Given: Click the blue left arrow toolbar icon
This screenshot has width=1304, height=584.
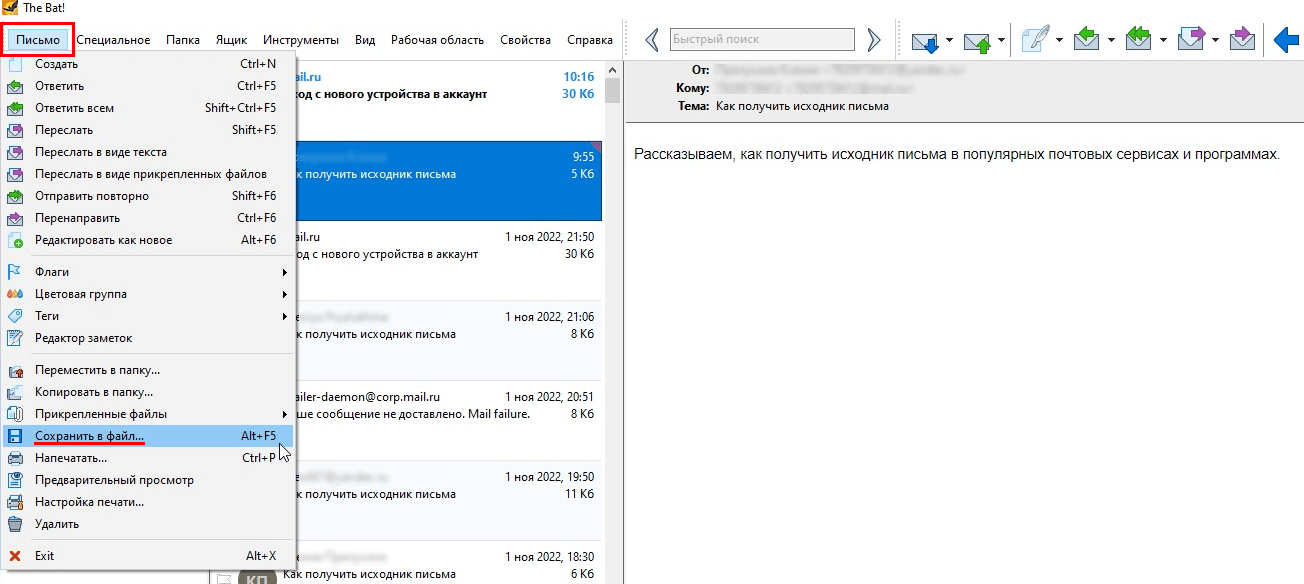Looking at the screenshot, I should [1288, 40].
